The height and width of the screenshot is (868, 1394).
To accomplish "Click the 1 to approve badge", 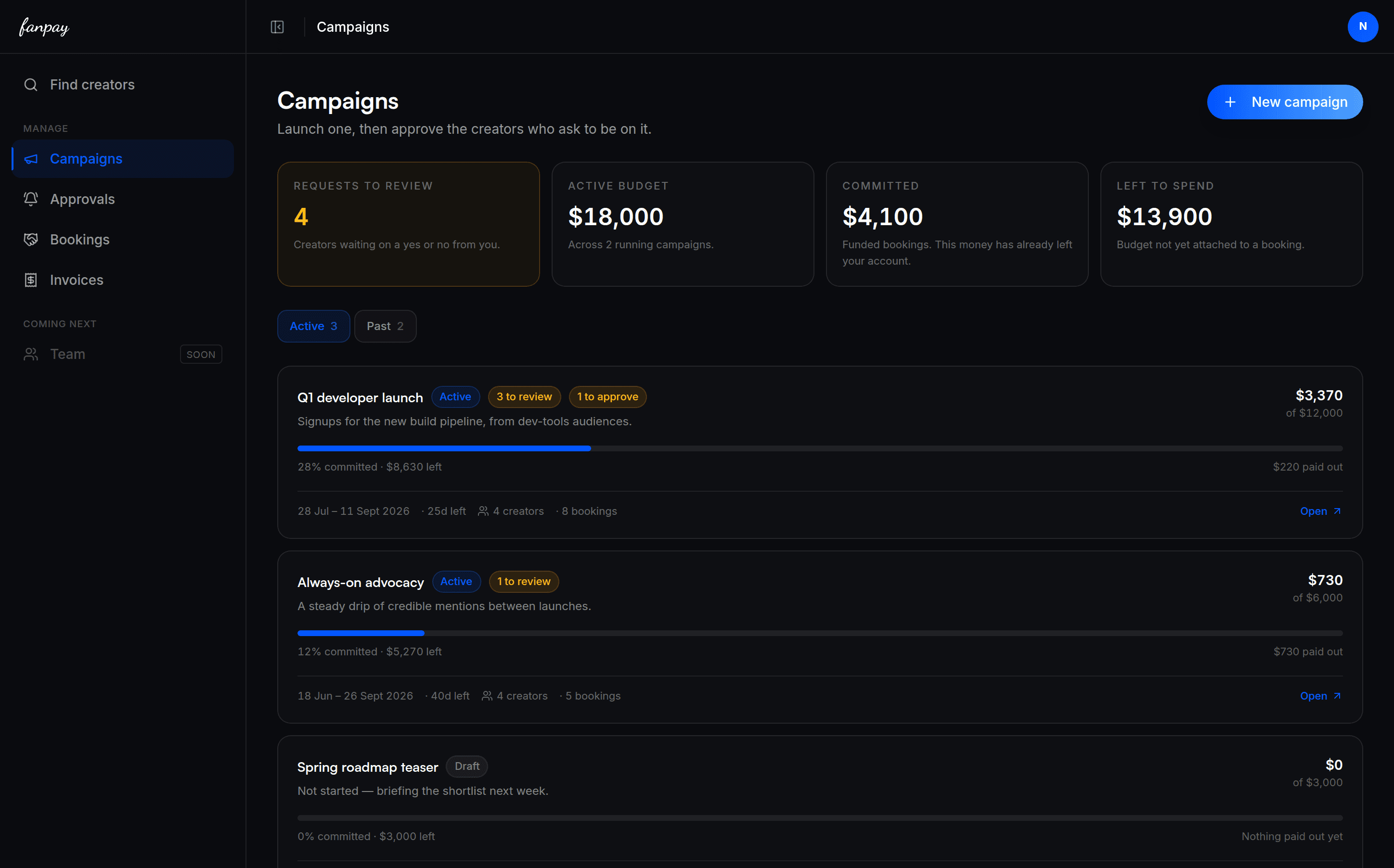I will coord(607,396).
